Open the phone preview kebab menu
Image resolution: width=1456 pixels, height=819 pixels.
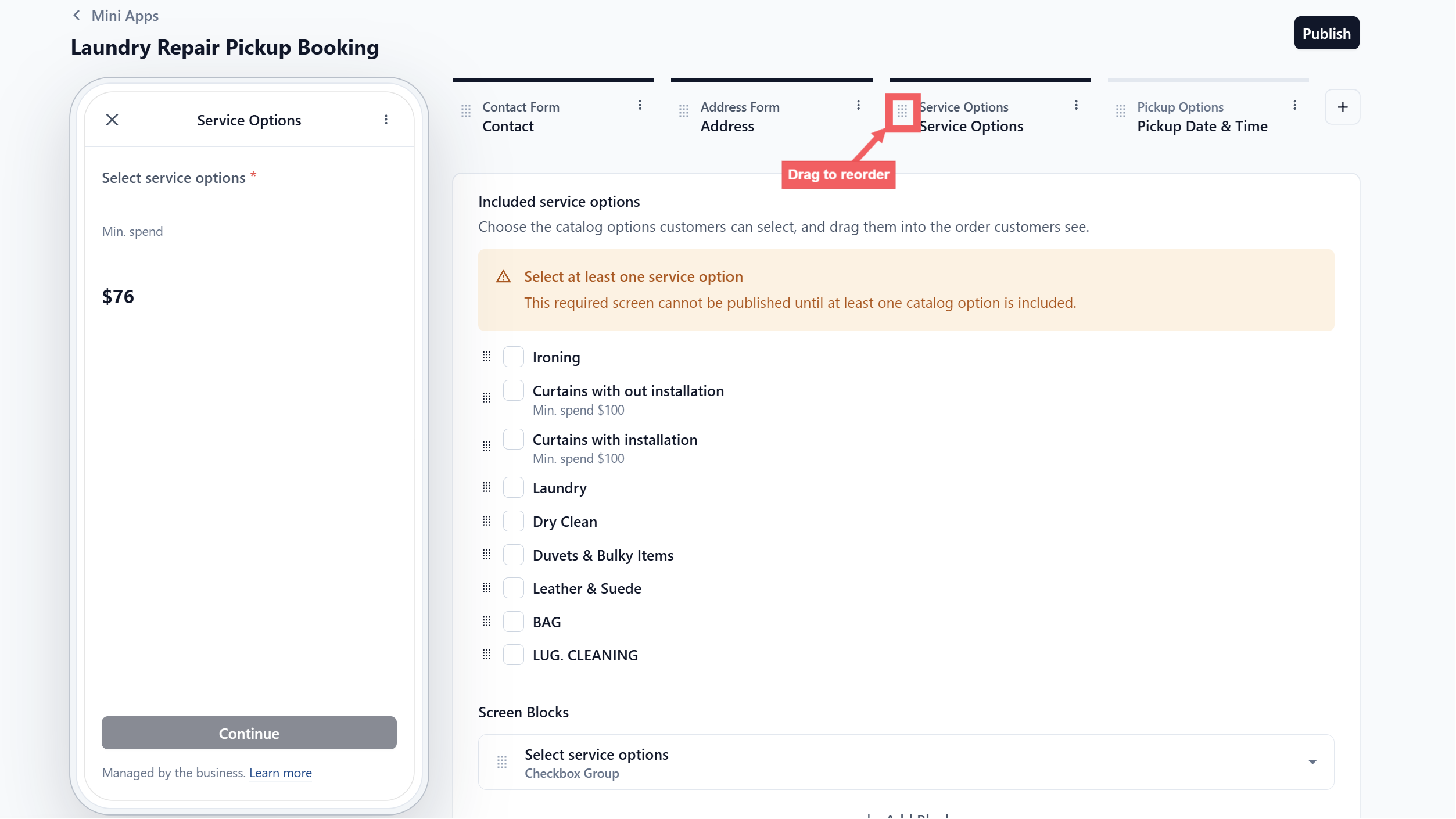(386, 120)
